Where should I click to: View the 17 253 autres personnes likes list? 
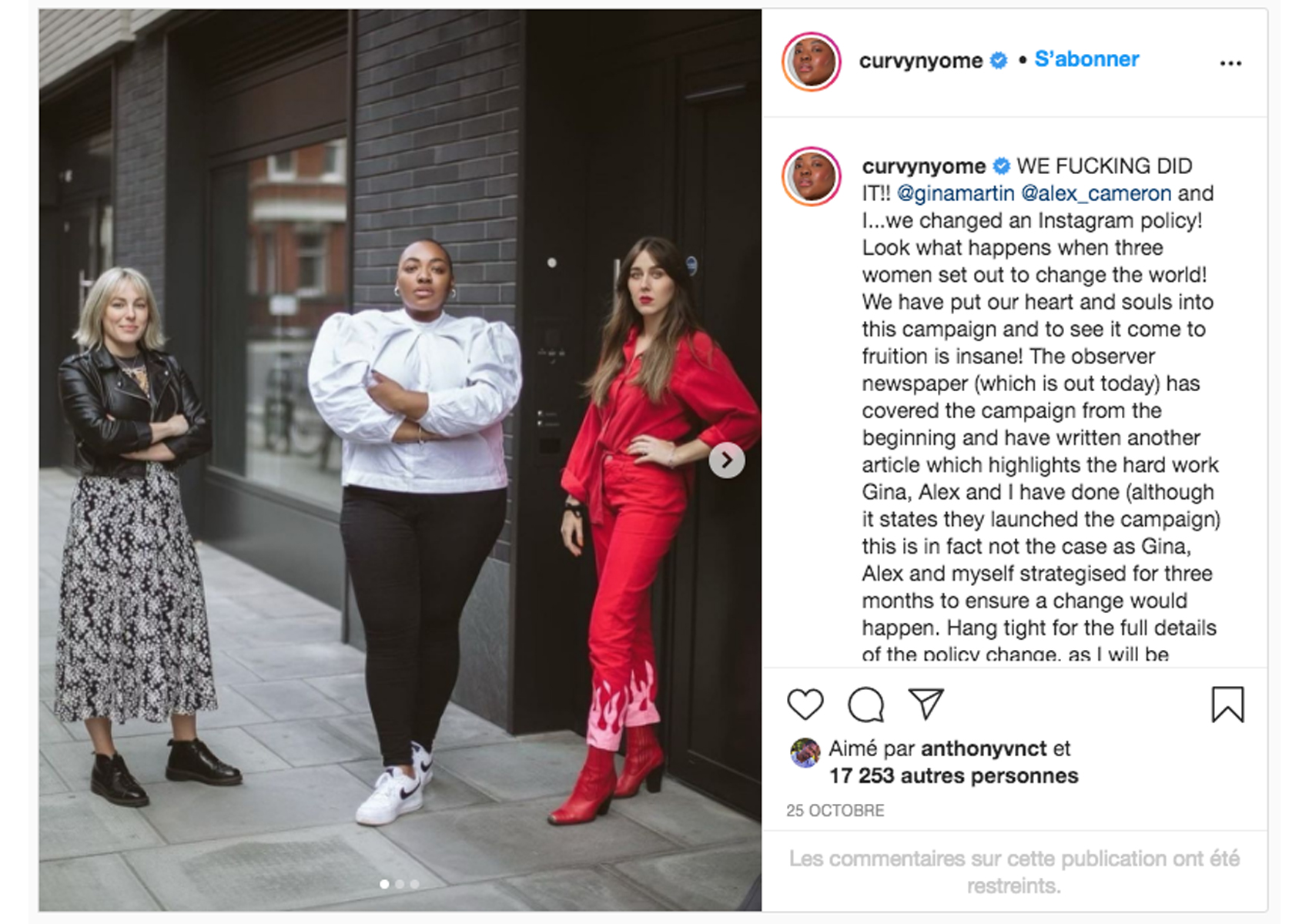point(953,775)
